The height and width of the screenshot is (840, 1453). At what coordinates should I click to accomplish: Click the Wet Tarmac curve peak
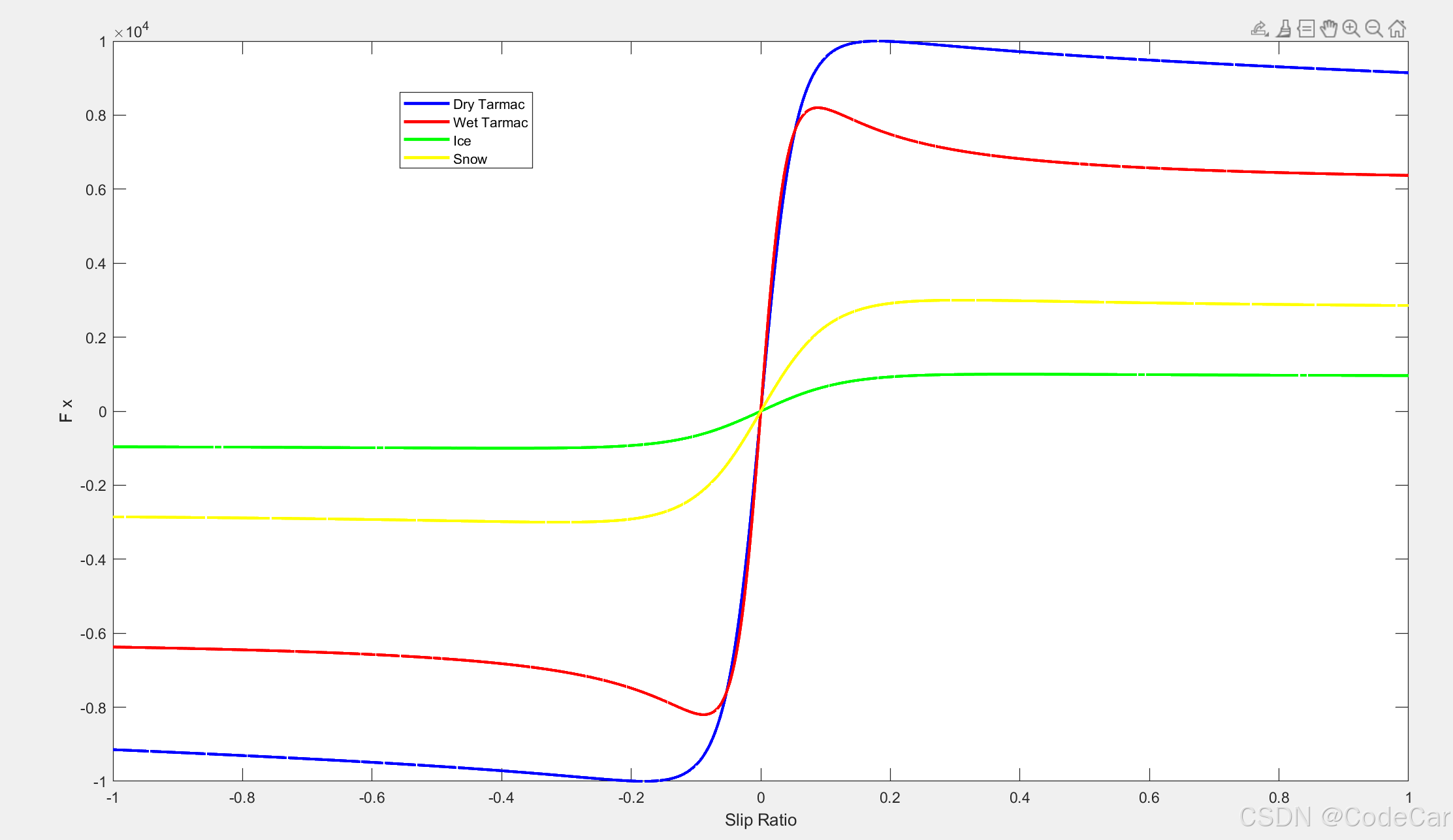pyautogui.click(x=817, y=108)
